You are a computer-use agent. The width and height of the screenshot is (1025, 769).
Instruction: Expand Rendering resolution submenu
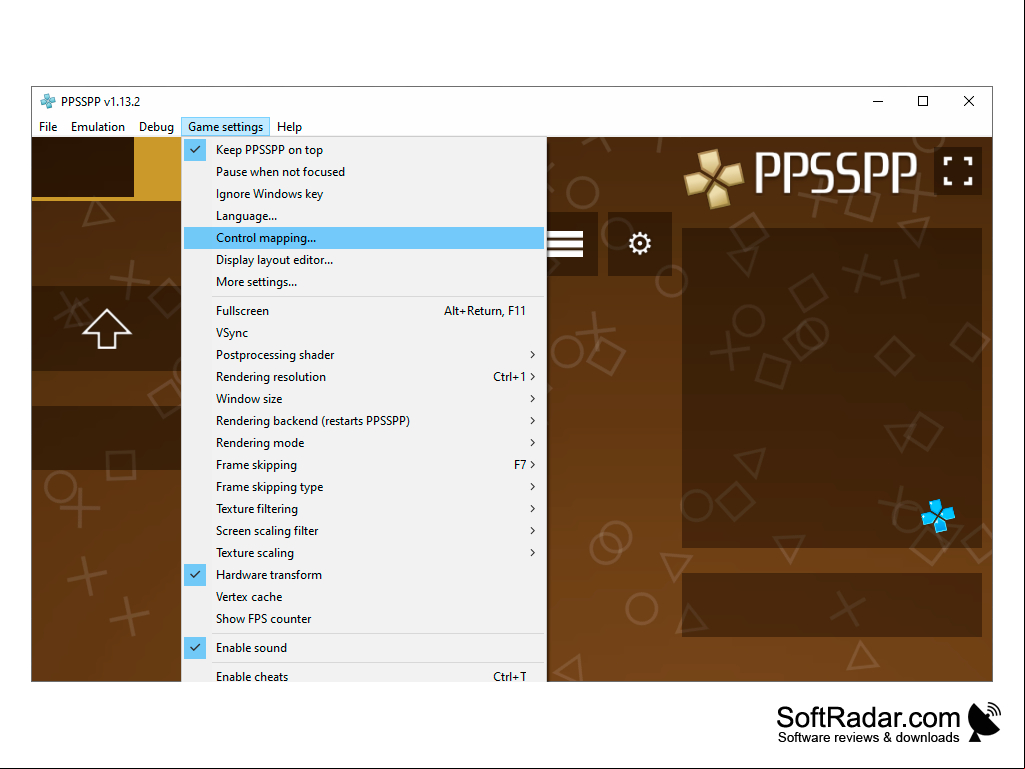tap(363, 377)
